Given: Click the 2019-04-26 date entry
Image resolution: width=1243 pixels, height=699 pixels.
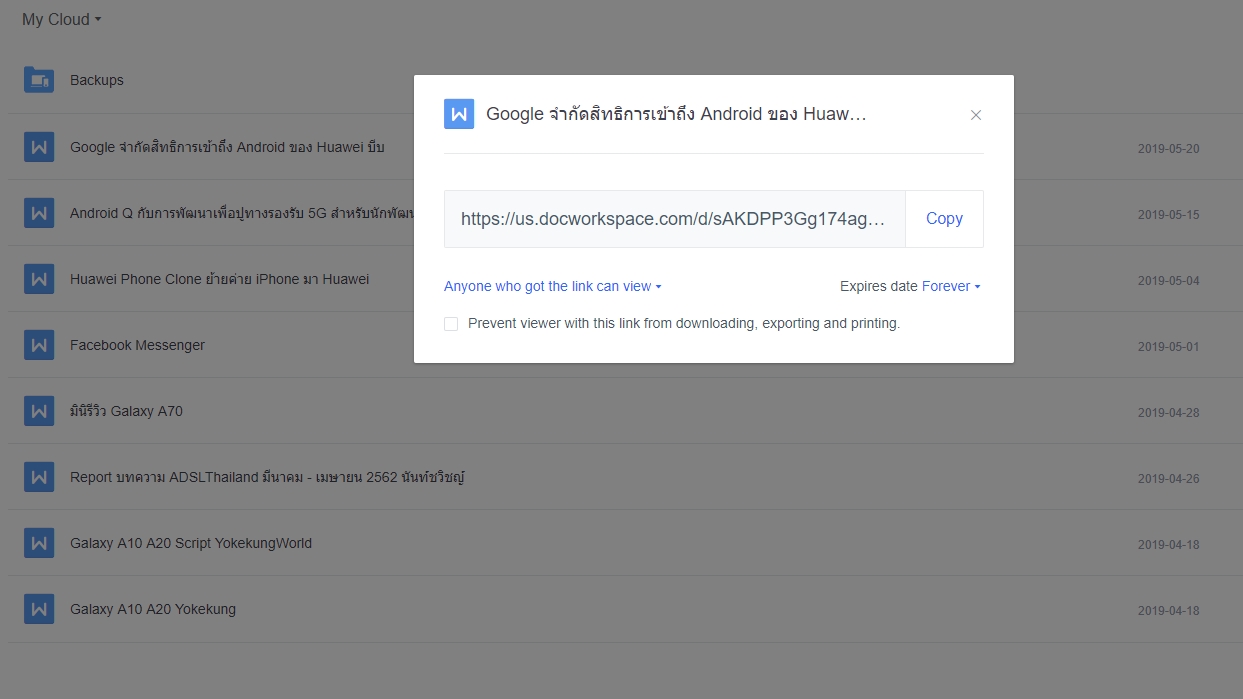Looking at the screenshot, I should [x=1168, y=479].
